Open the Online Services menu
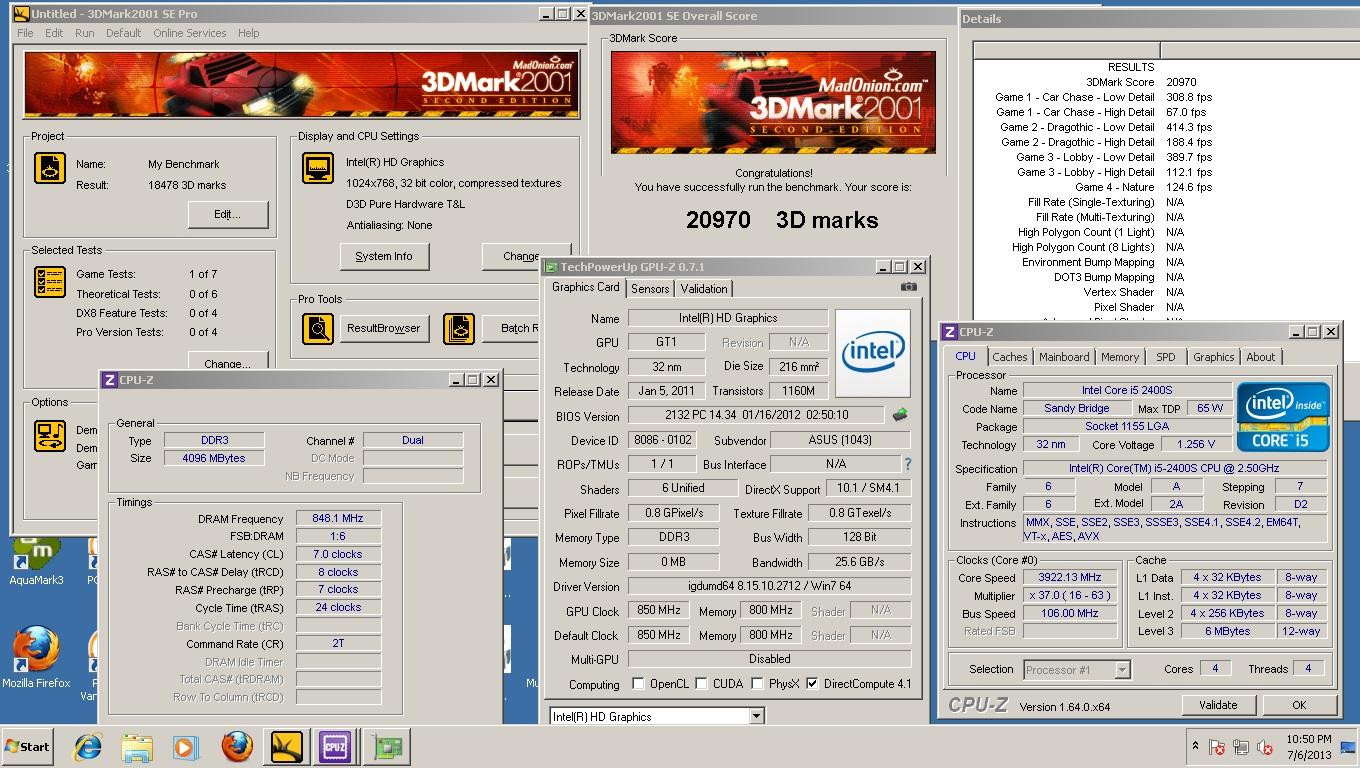 tap(189, 33)
